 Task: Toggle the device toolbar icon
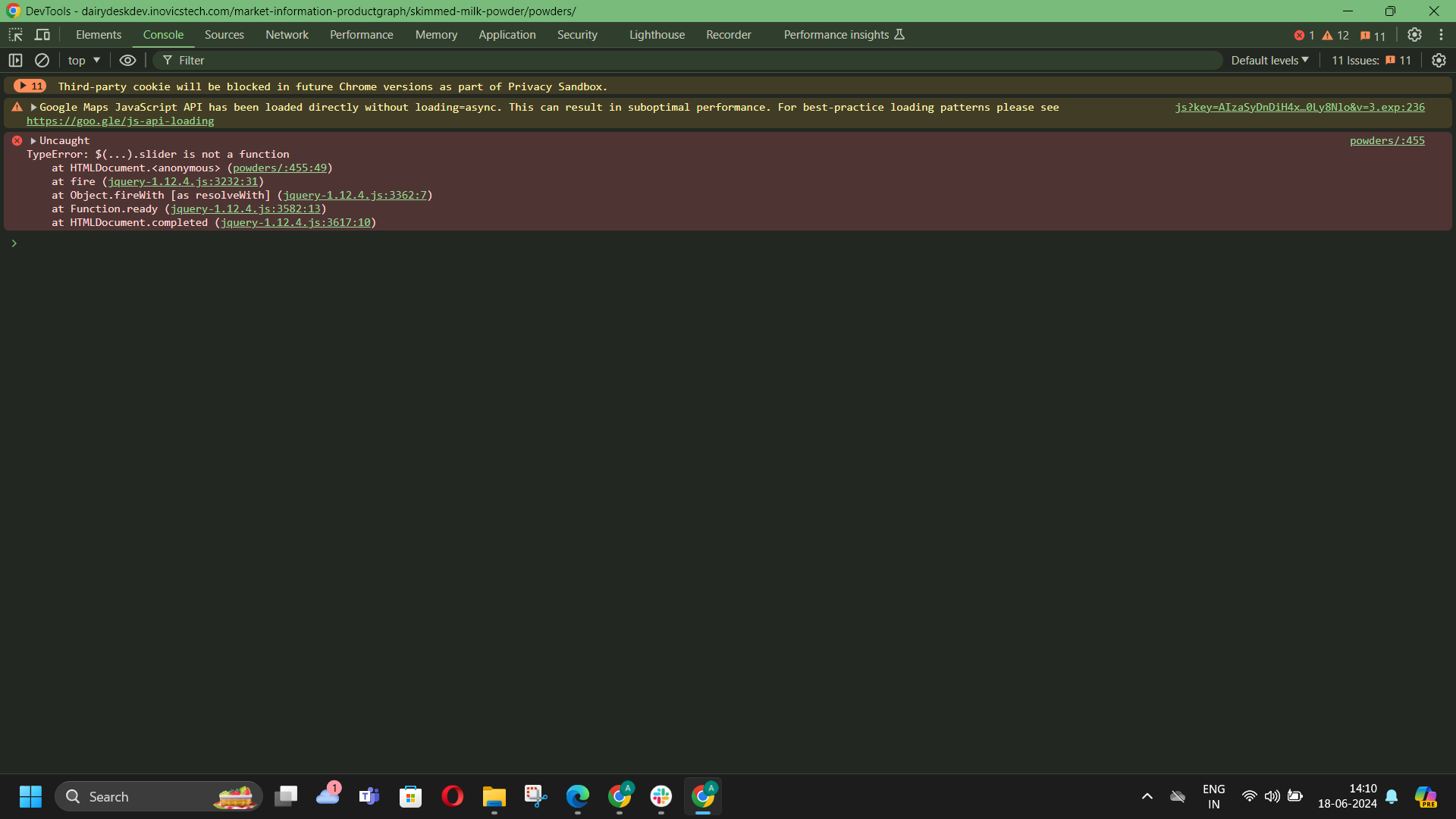tap(42, 35)
